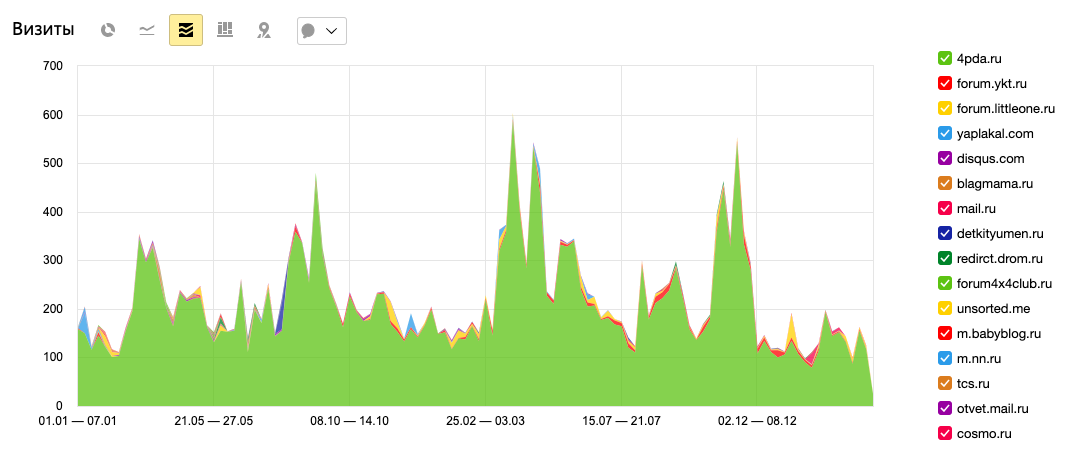1072x451 pixels.
Task: Click the 100 y-axis value
Action: coord(54,357)
